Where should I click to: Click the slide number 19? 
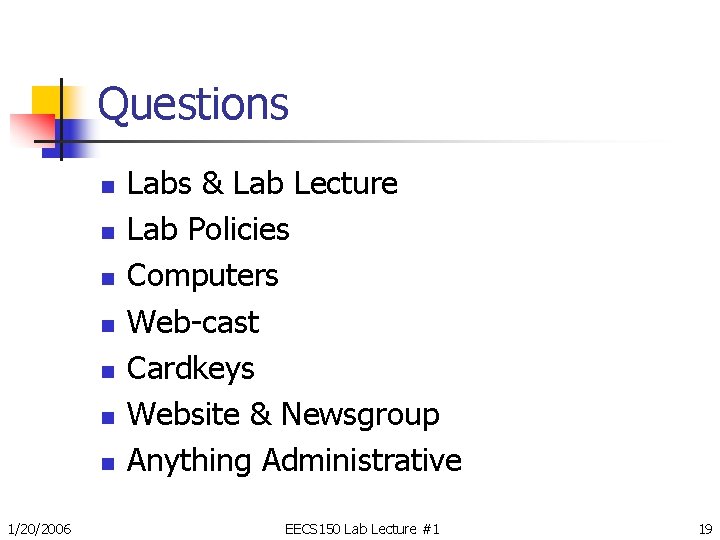pos(706,529)
